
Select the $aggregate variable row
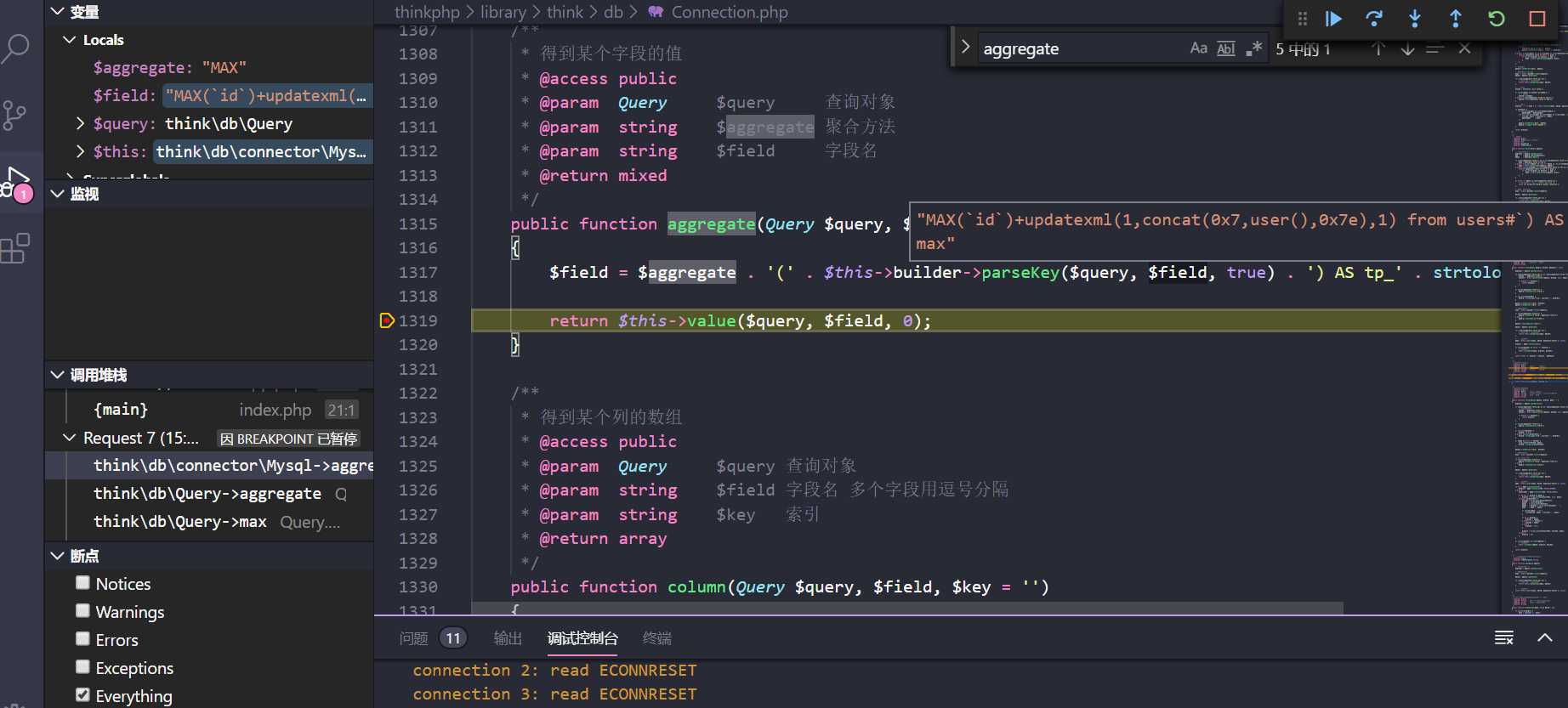click(x=209, y=67)
